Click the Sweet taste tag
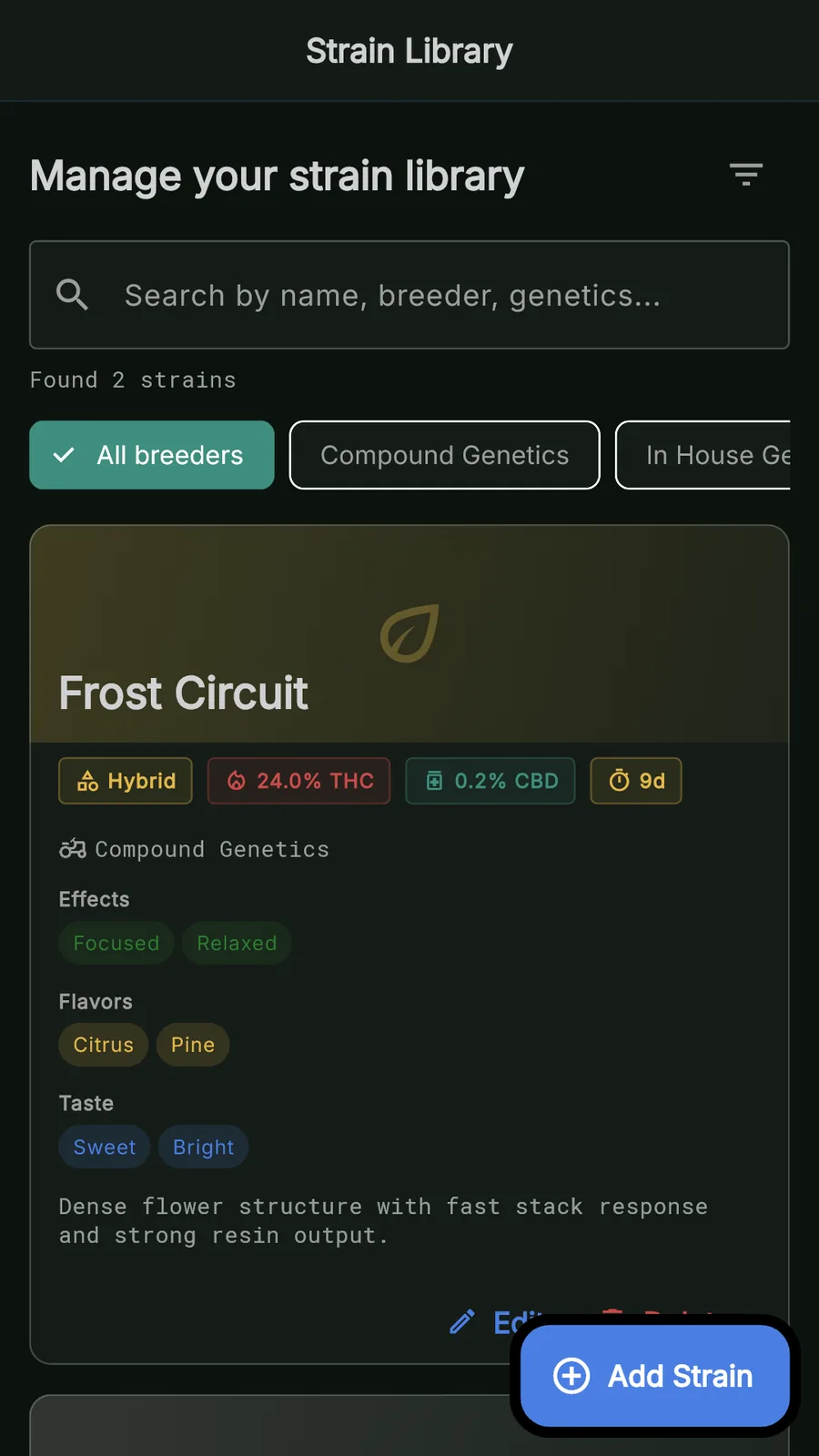The image size is (819, 1456). [x=105, y=1147]
